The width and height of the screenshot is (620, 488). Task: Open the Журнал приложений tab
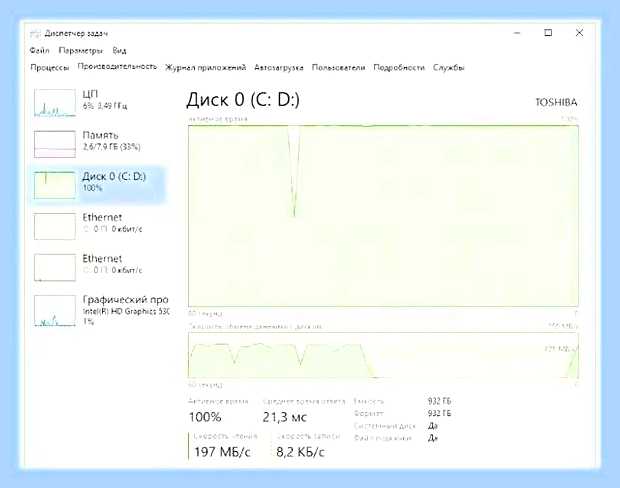[206, 68]
